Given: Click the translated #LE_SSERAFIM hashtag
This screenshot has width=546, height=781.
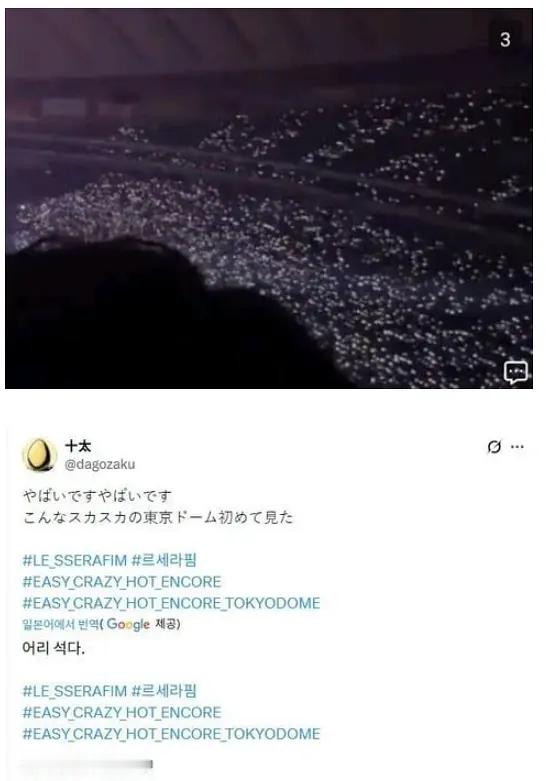Looking at the screenshot, I should pyautogui.click(x=75, y=691).
